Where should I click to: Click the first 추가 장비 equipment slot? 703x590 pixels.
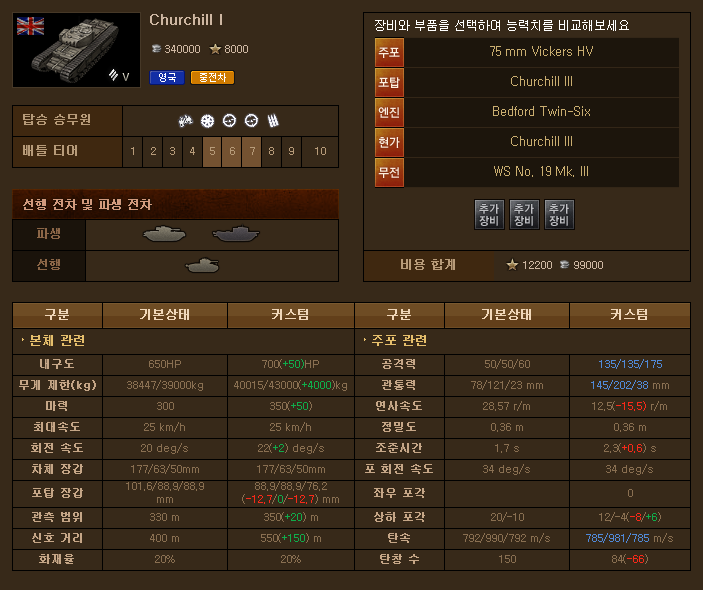[x=489, y=214]
